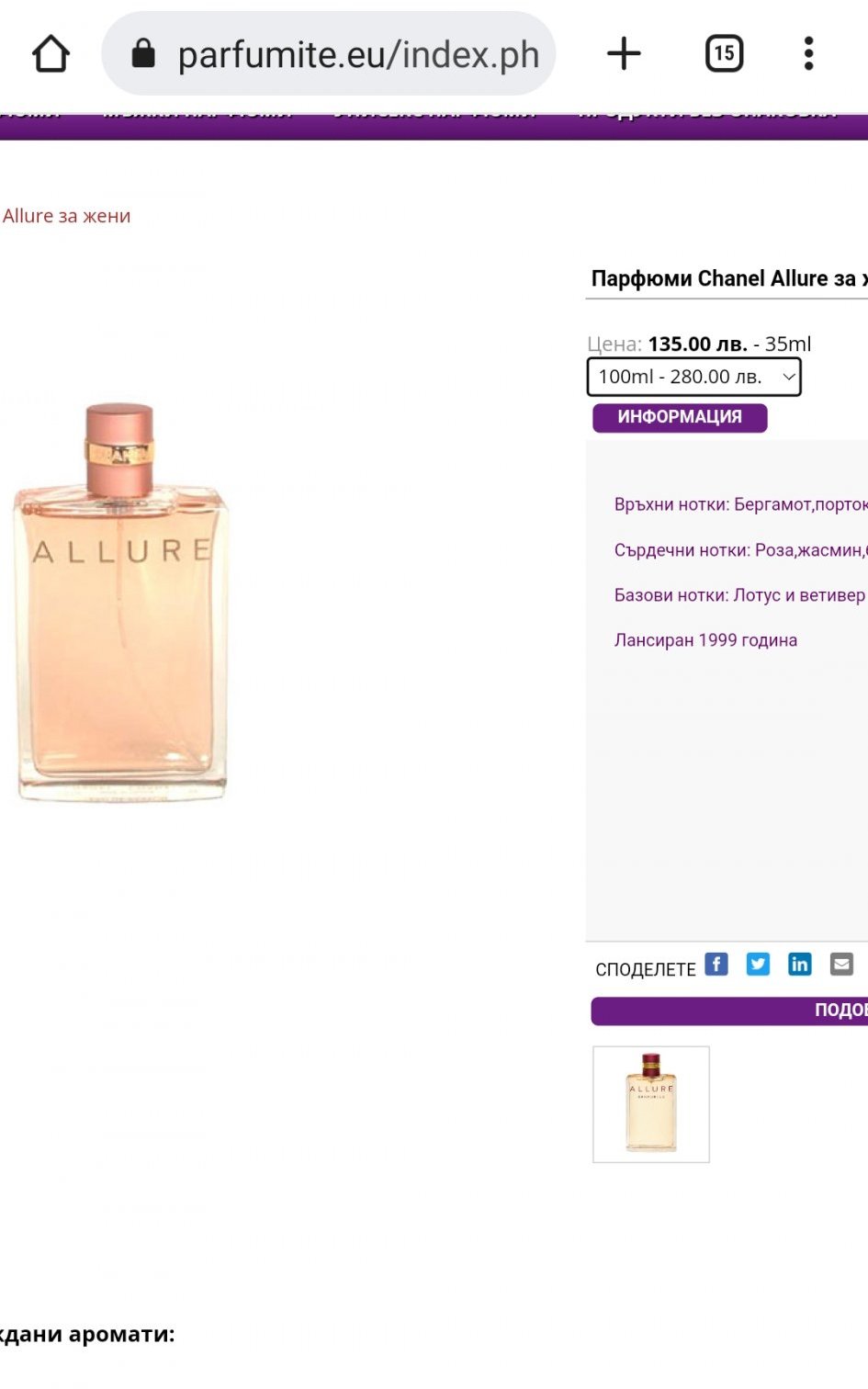868x1389 pixels.
Task: Open a new tab with plus icon
Action: click(x=625, y=53)
